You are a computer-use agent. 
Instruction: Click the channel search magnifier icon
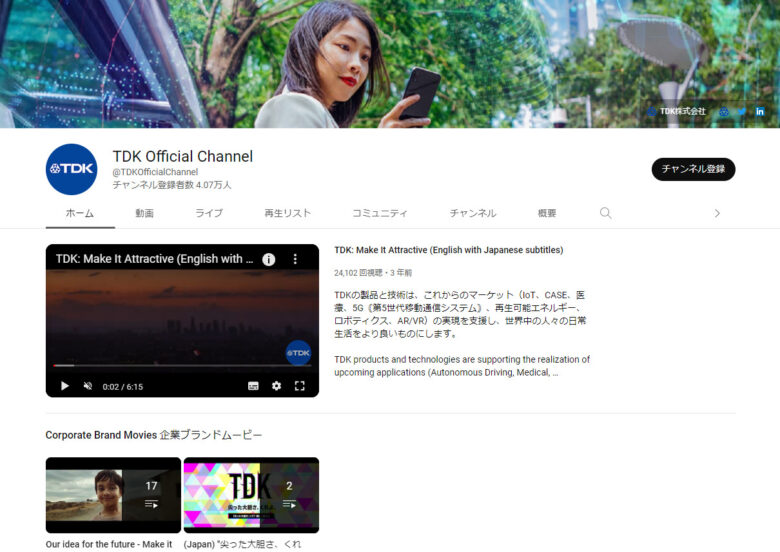(605, 213)
